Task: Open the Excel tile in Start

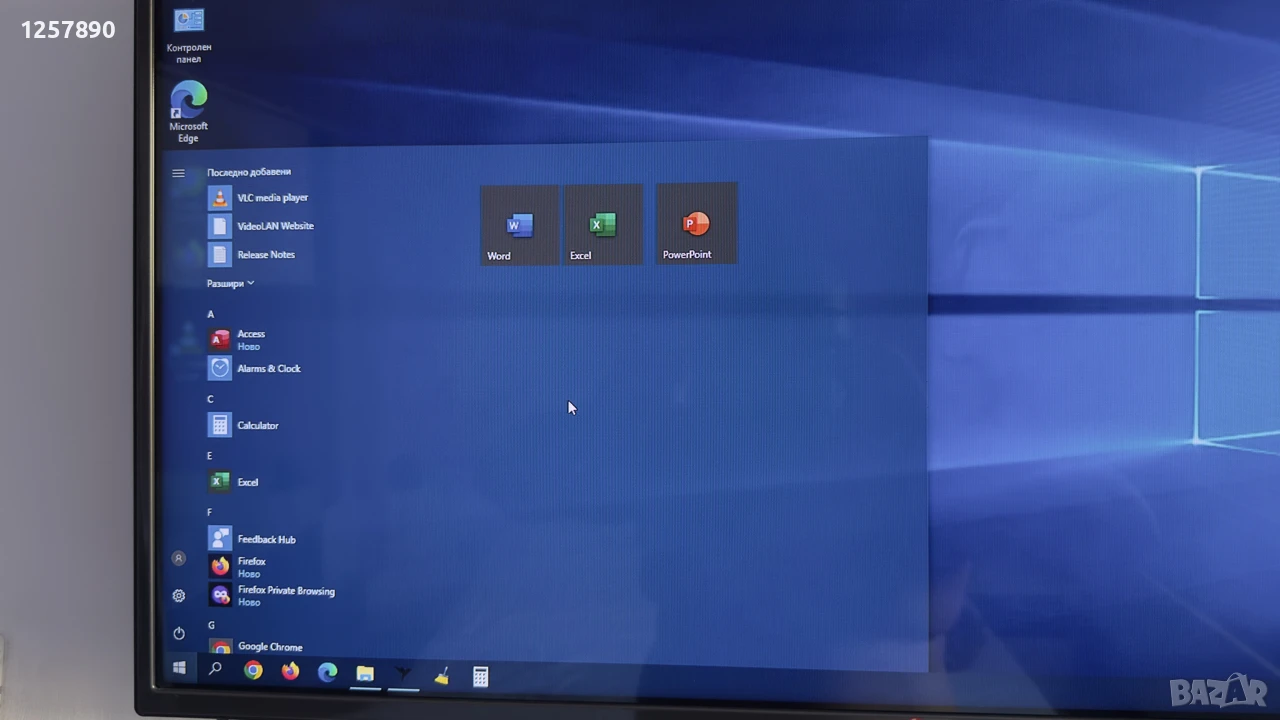Action: (603, 224)
